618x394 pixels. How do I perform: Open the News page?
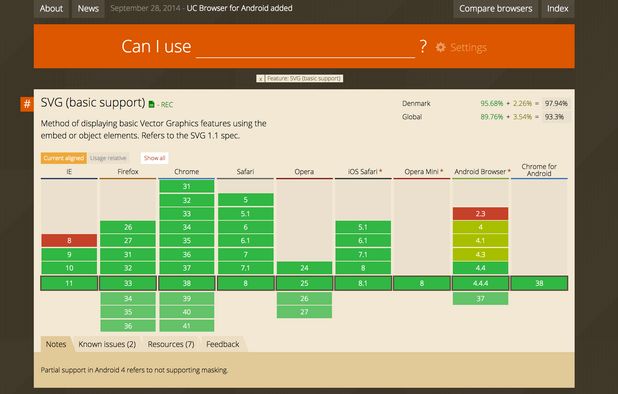88,8
